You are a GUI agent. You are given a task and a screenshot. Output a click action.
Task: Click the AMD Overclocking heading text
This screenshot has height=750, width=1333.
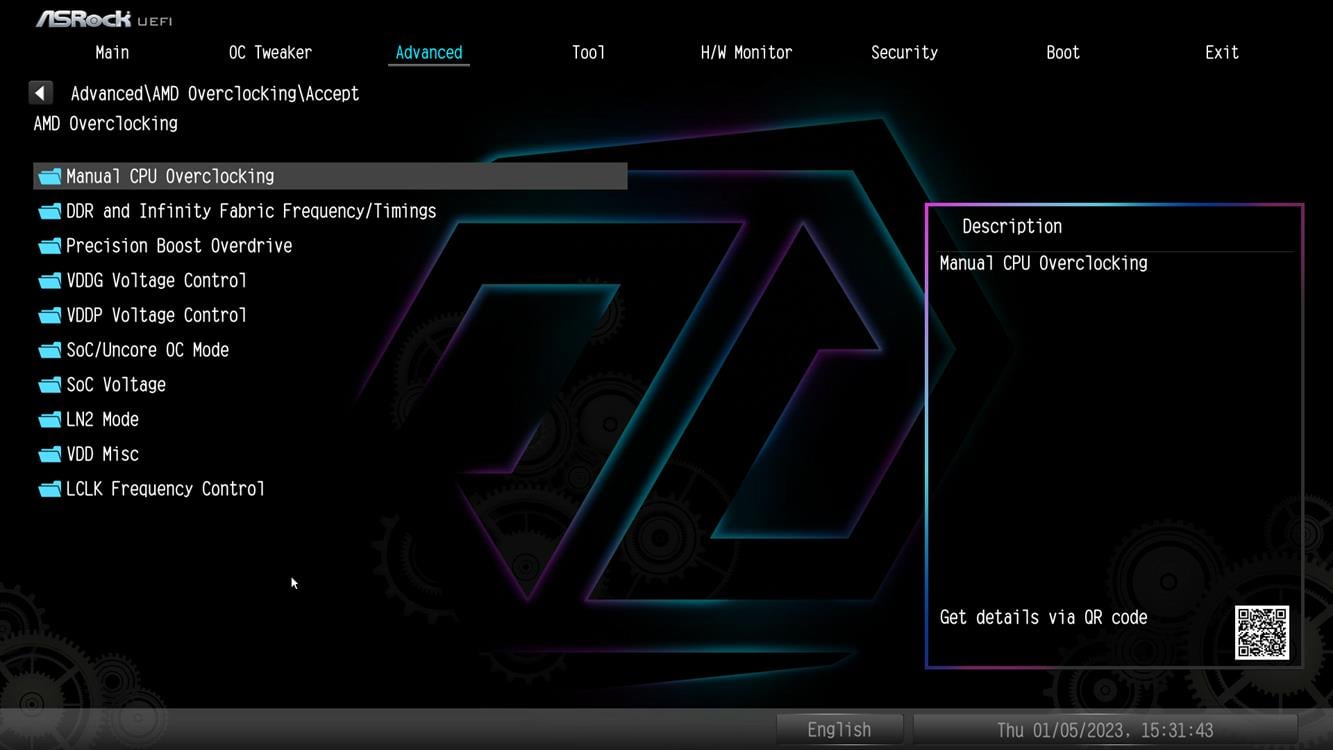[105, 124]
